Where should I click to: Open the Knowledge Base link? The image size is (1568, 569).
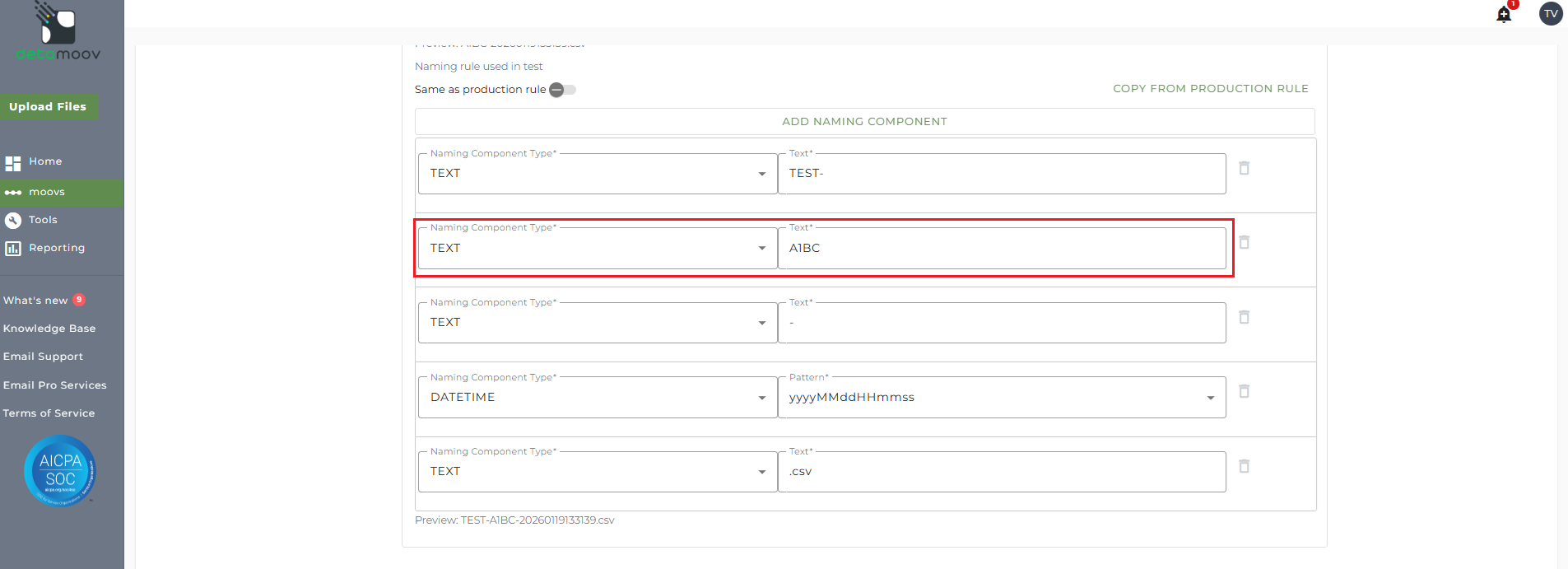coord(49,329)
